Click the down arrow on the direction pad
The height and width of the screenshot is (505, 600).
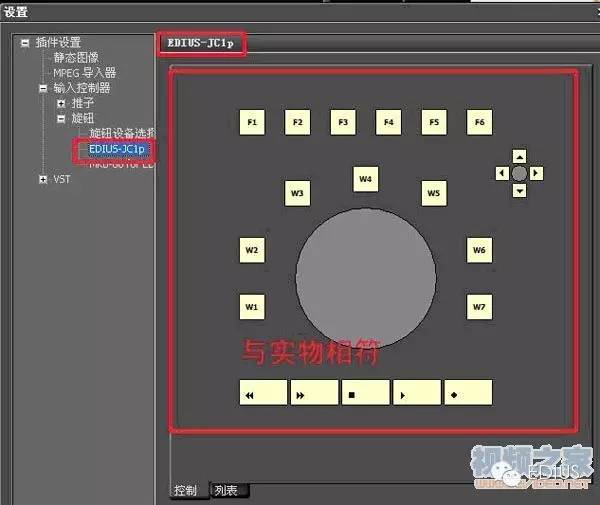click(x=519, y=191)
